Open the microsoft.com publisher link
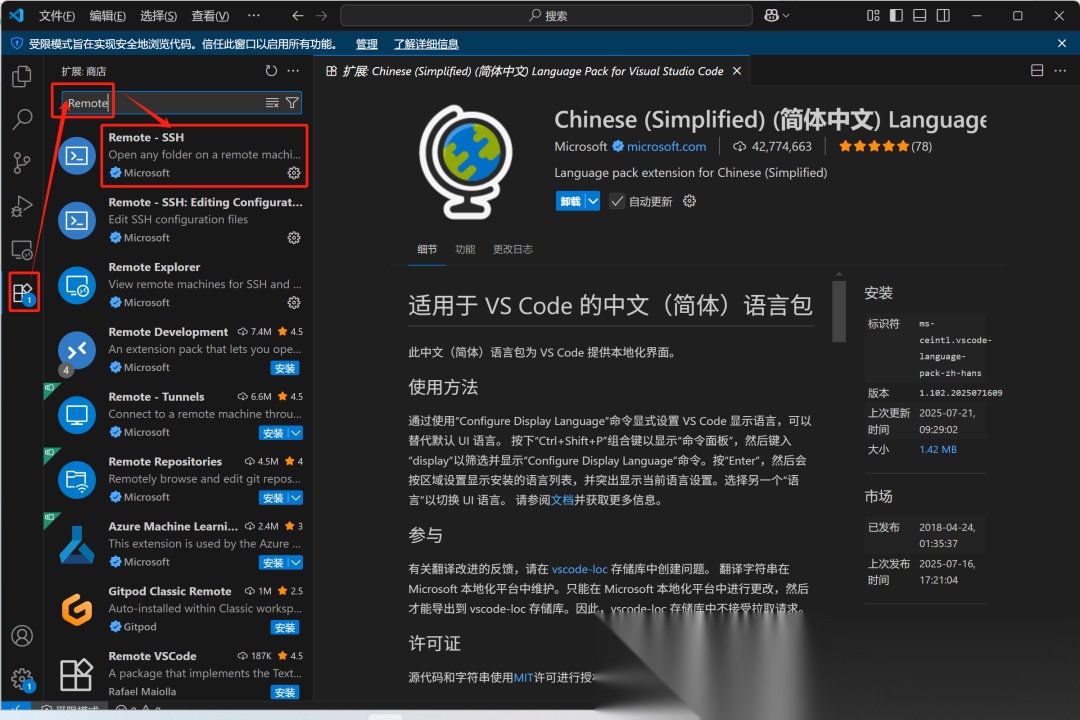 (x=666, y=146)
